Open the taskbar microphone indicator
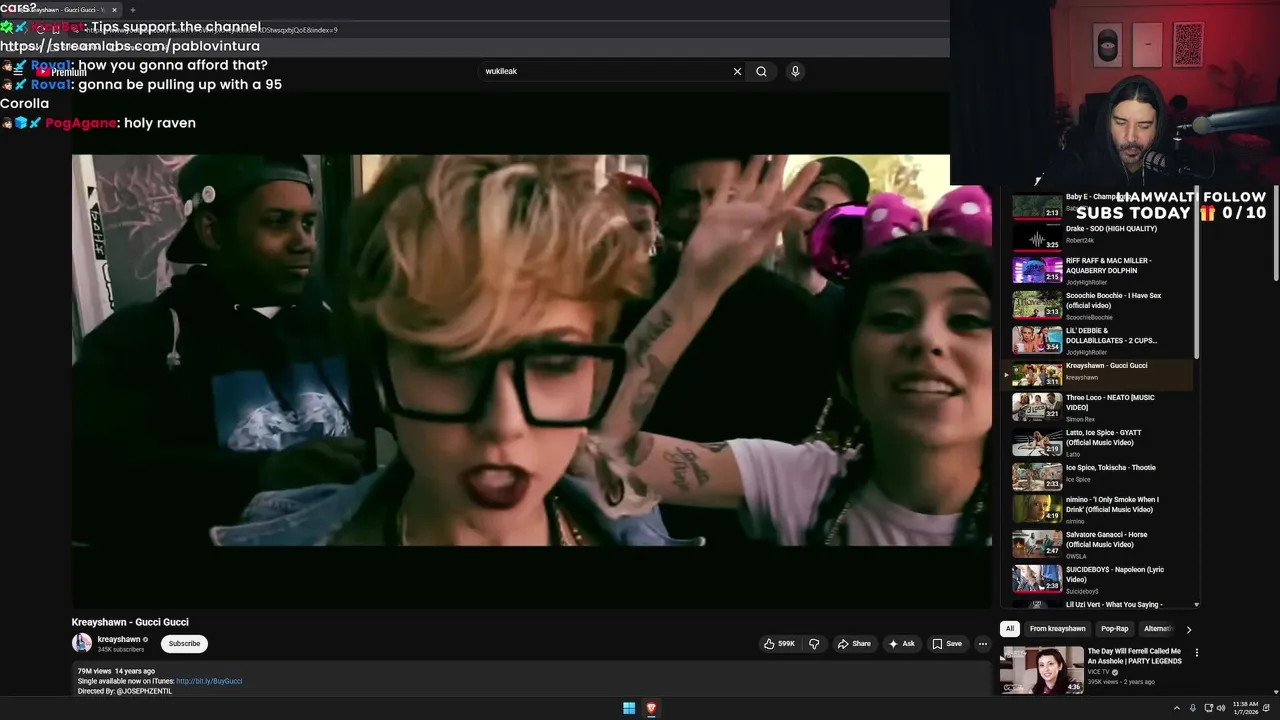Screen dimensions: 1280x720 coord(1193,708)
